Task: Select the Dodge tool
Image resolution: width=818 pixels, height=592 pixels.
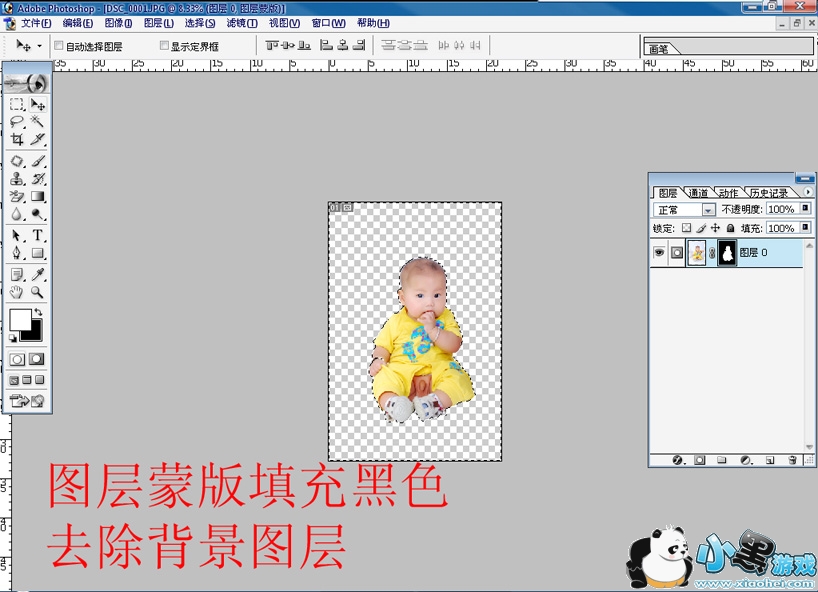Action: click(38, 214)
